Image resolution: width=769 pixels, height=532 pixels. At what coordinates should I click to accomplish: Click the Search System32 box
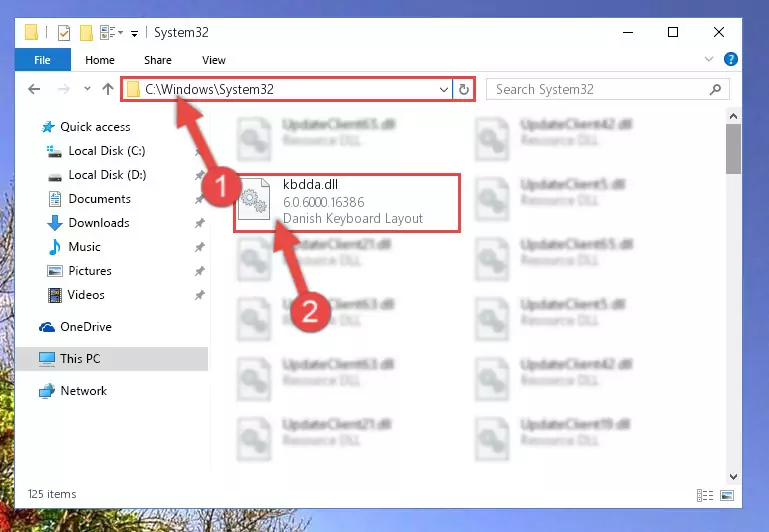[x=607, y=89]
